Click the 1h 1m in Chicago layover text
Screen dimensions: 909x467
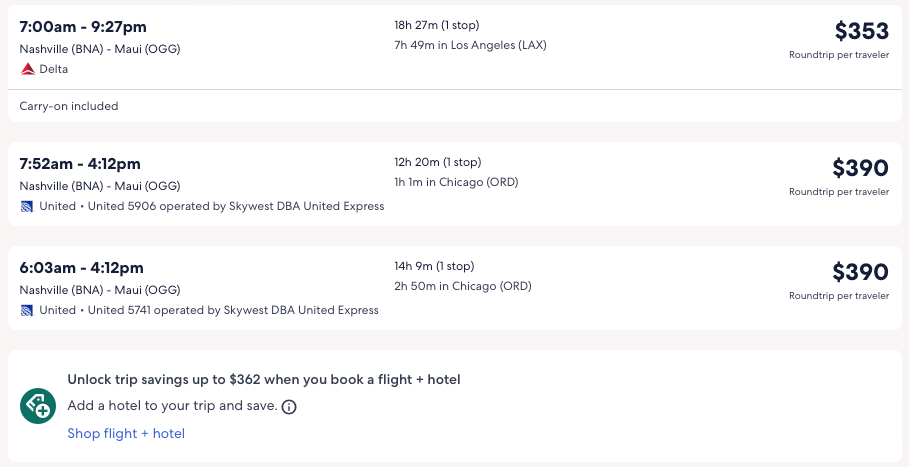click(x=456, y=182)
